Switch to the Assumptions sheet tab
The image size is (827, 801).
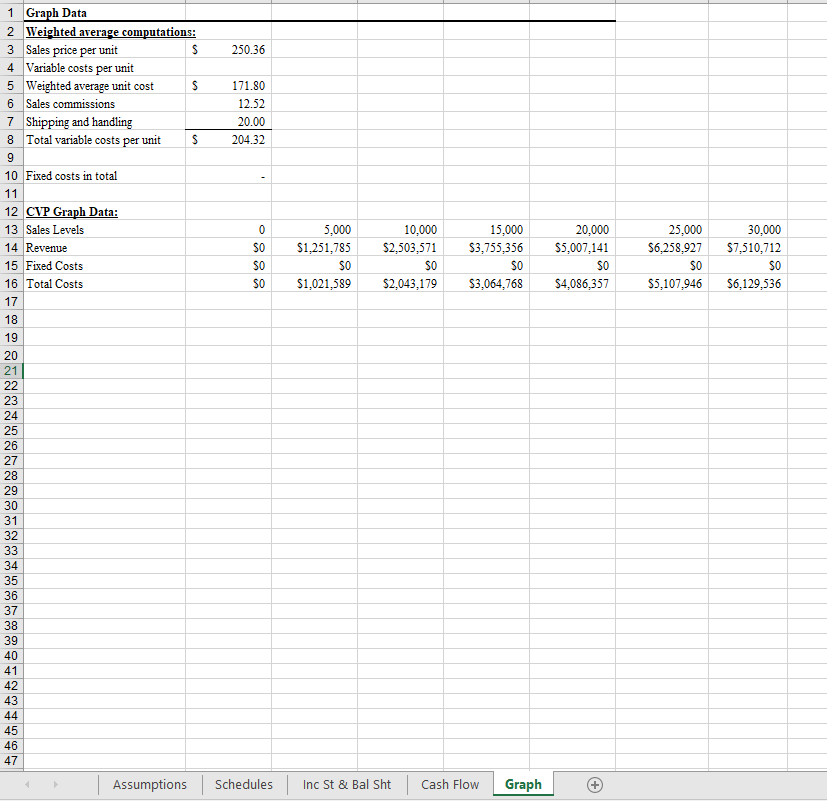coord(149,785)
